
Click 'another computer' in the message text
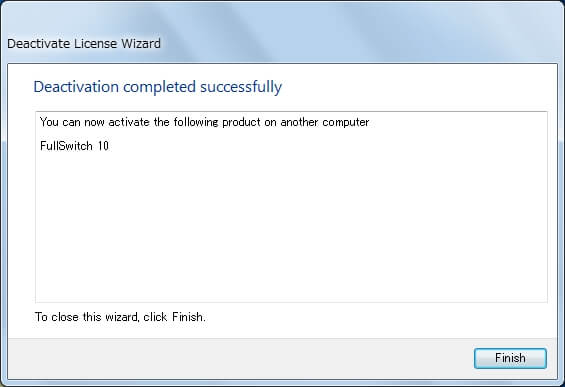(x=325, y=122)
